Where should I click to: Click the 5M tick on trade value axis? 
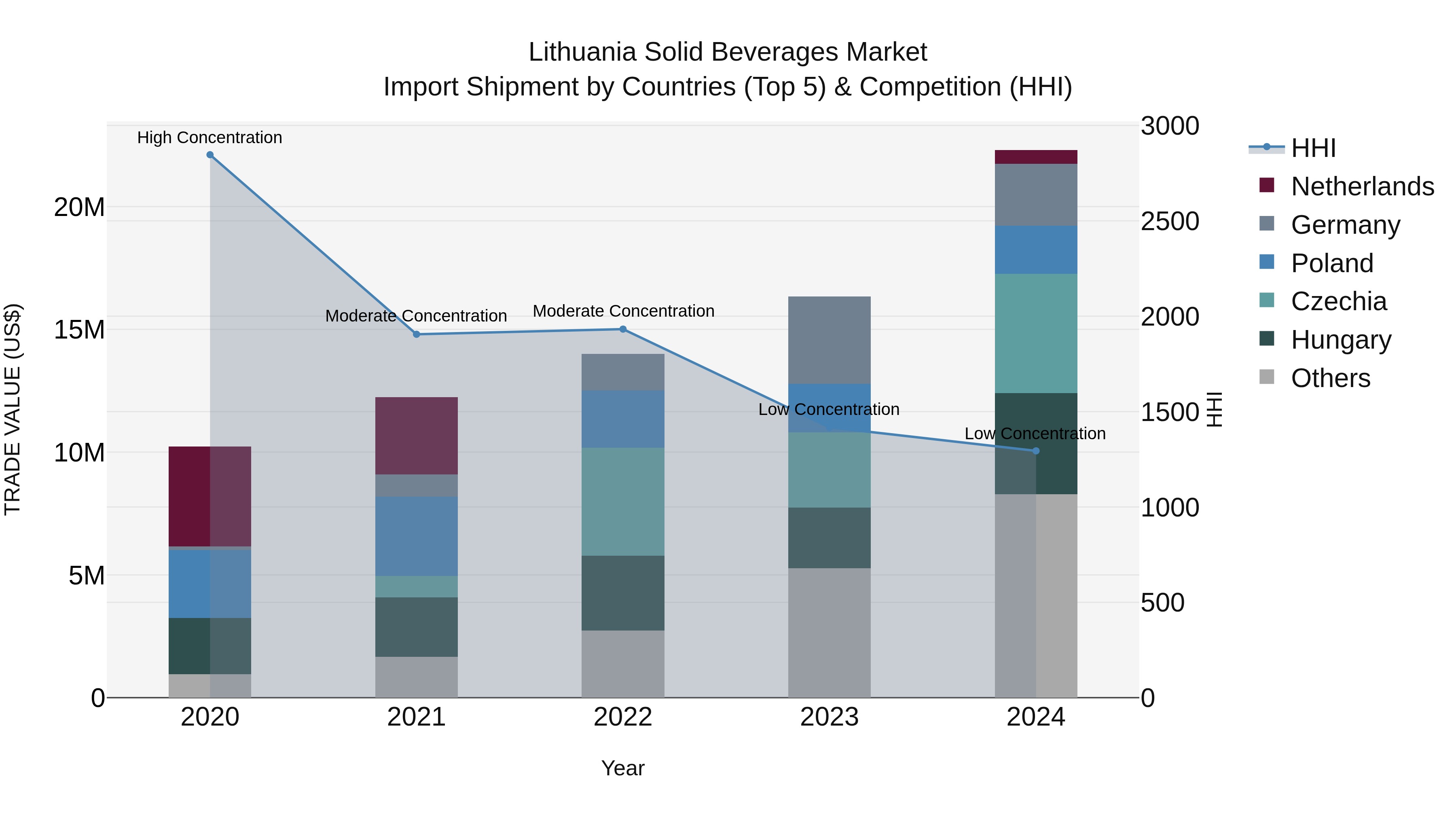pyautogui.click(x=87, y=576)
